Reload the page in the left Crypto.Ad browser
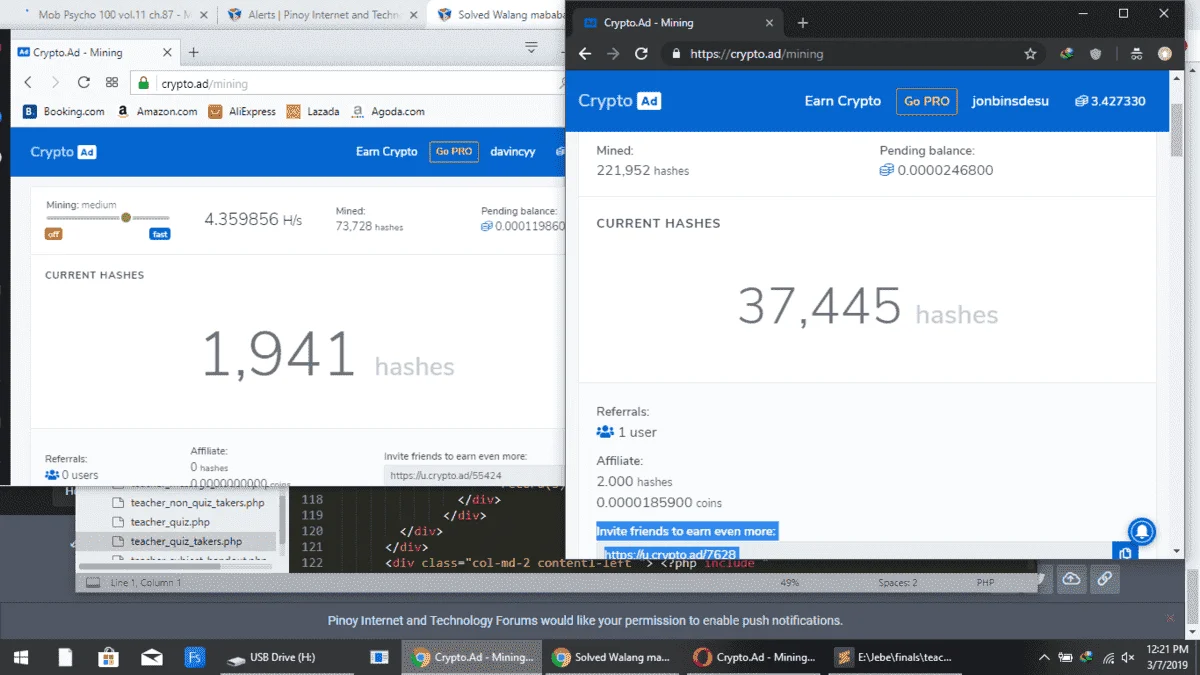Screen dimensions: 1200x675 [84, 84]
